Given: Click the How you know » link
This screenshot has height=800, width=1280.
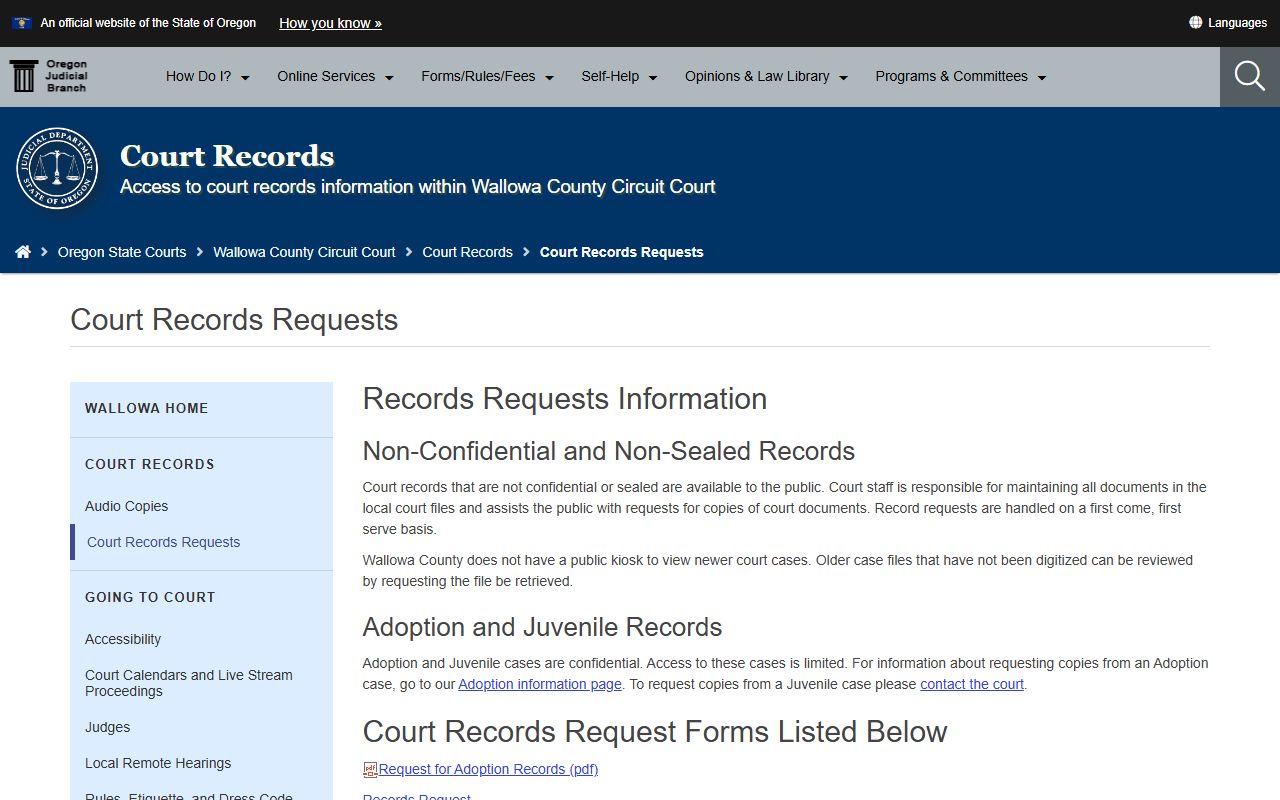Looking at the screenshot, I should (330, 23).
